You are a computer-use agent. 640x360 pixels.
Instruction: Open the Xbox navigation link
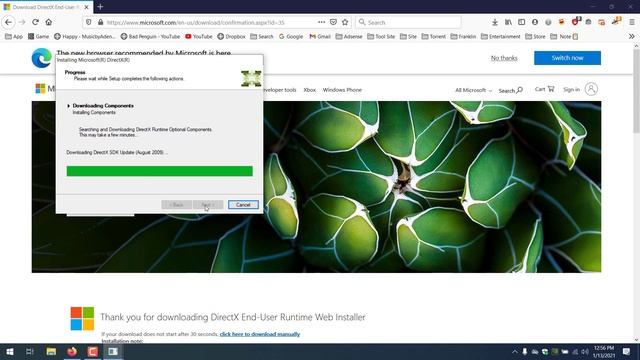[x=309, y=90]
